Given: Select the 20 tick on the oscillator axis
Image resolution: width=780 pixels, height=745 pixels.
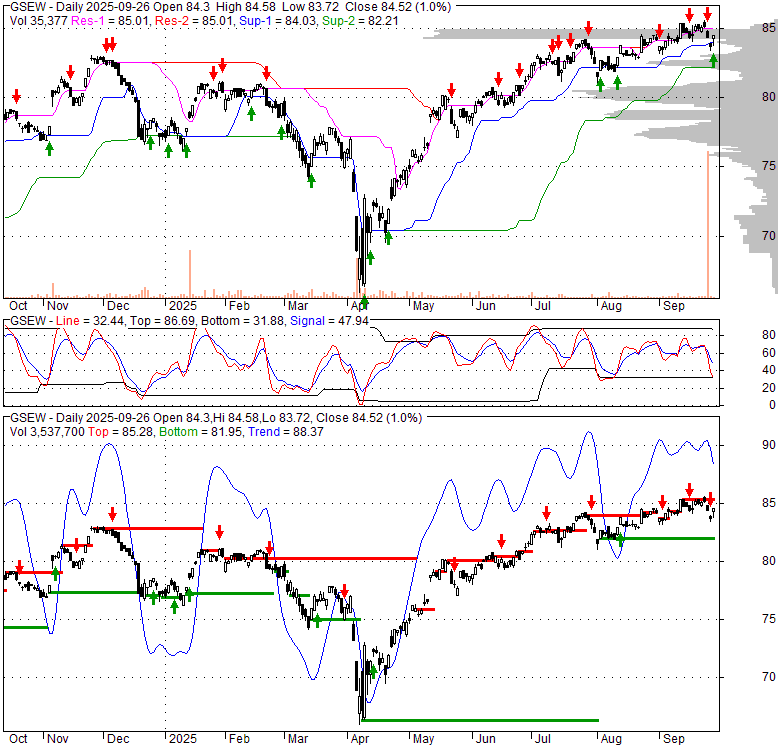Looking at the screenshot, I should [x=769, y=387].
